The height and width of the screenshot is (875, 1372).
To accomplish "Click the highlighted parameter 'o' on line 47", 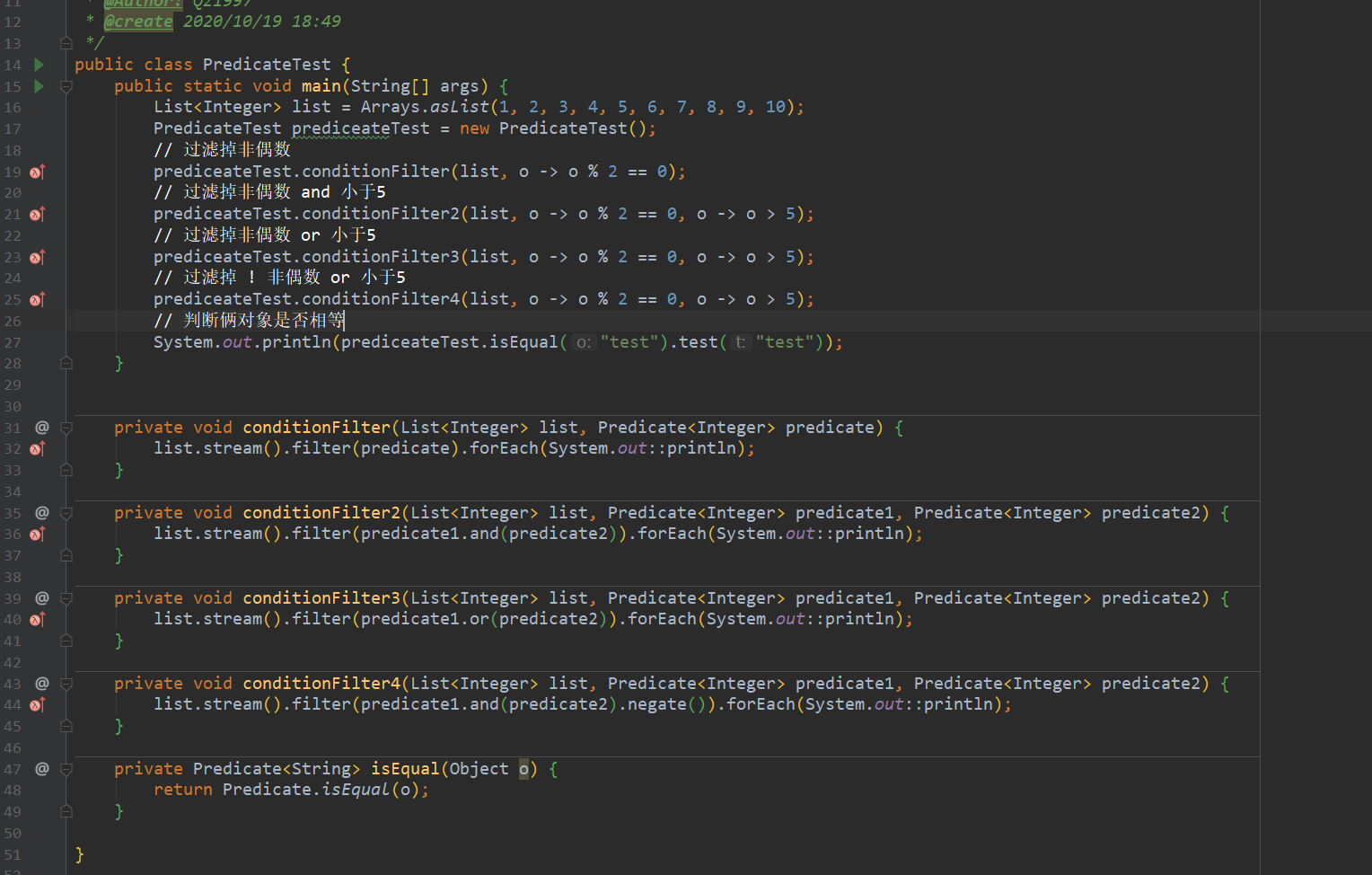I will (524, 769).
